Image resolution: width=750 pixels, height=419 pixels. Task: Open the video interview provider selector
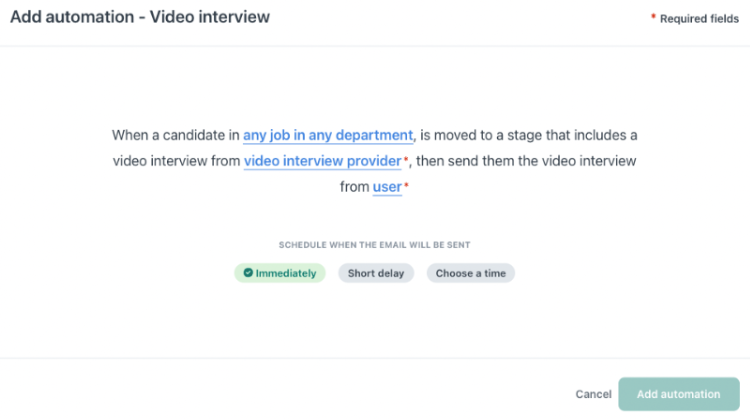pos(322,161)
